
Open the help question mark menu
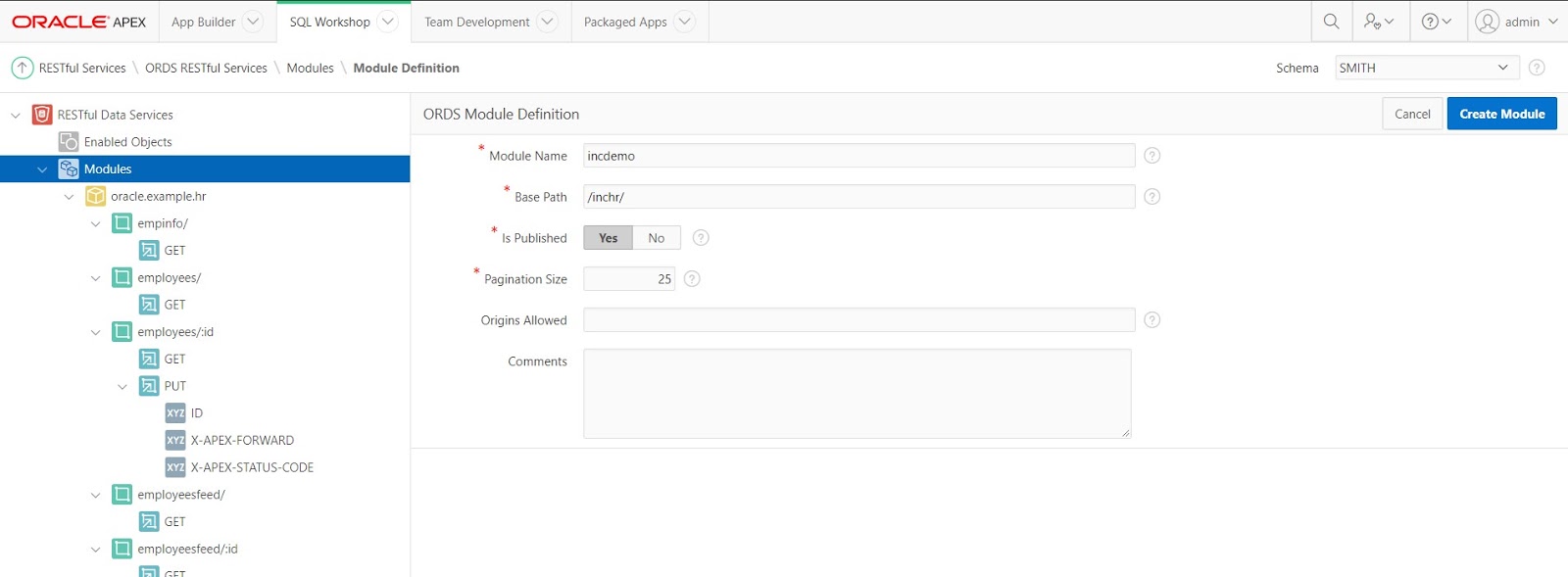[1437, 22]
